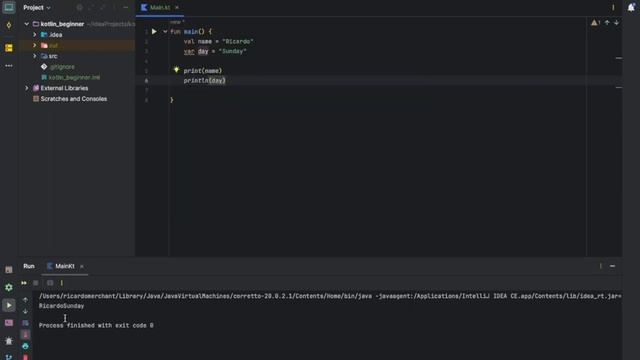Run main function from gutter arrow
This screenshot has height=360, width=640.
pos(154,31)
